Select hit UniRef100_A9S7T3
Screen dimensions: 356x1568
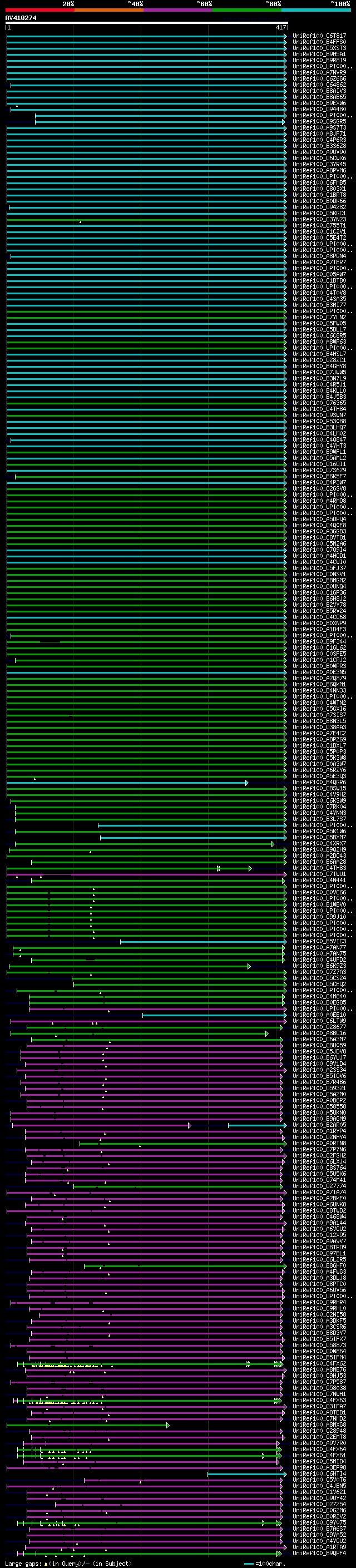(x=319, y=128)
